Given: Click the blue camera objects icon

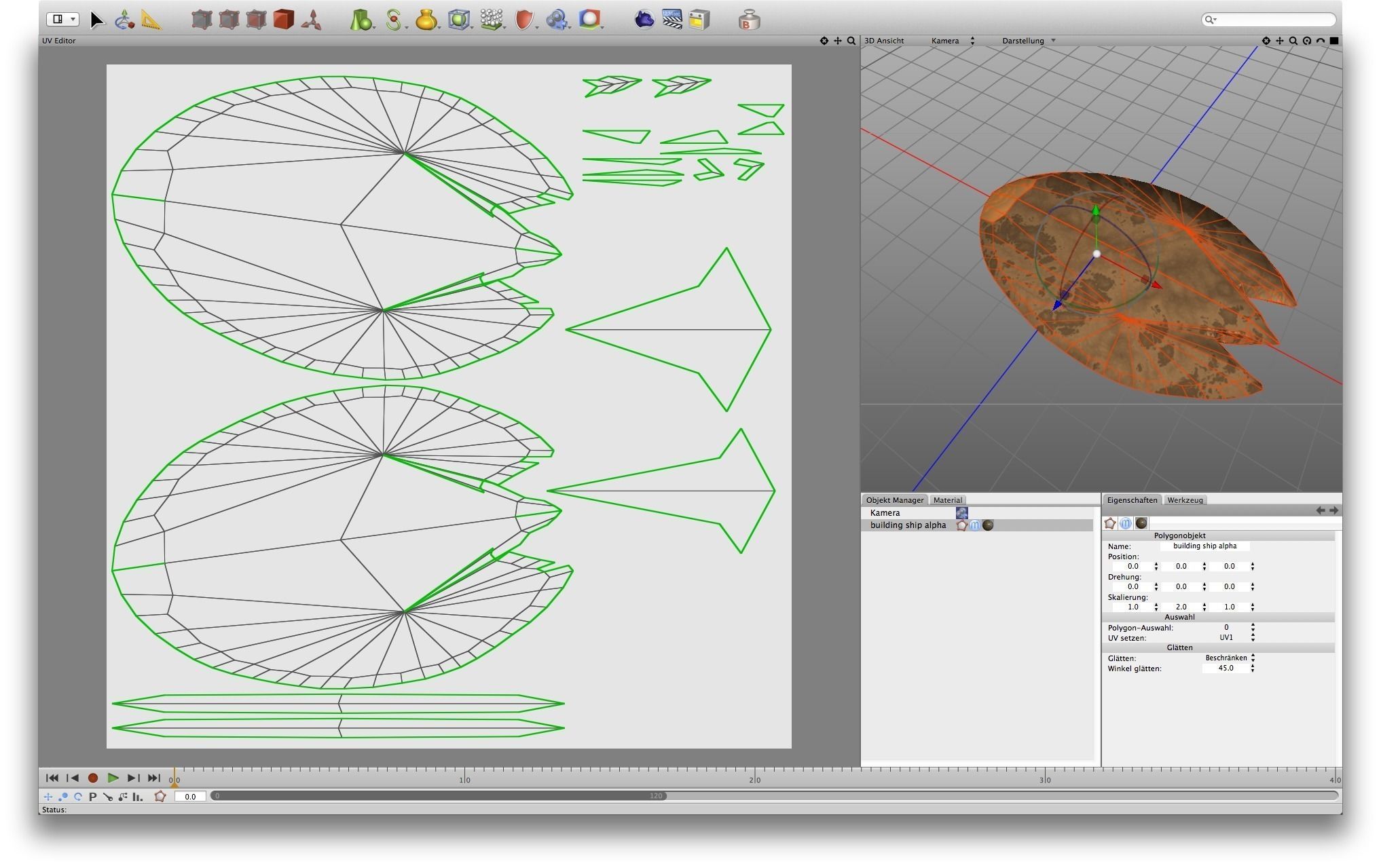Looking at the screenshot, I should click(557, 20).
